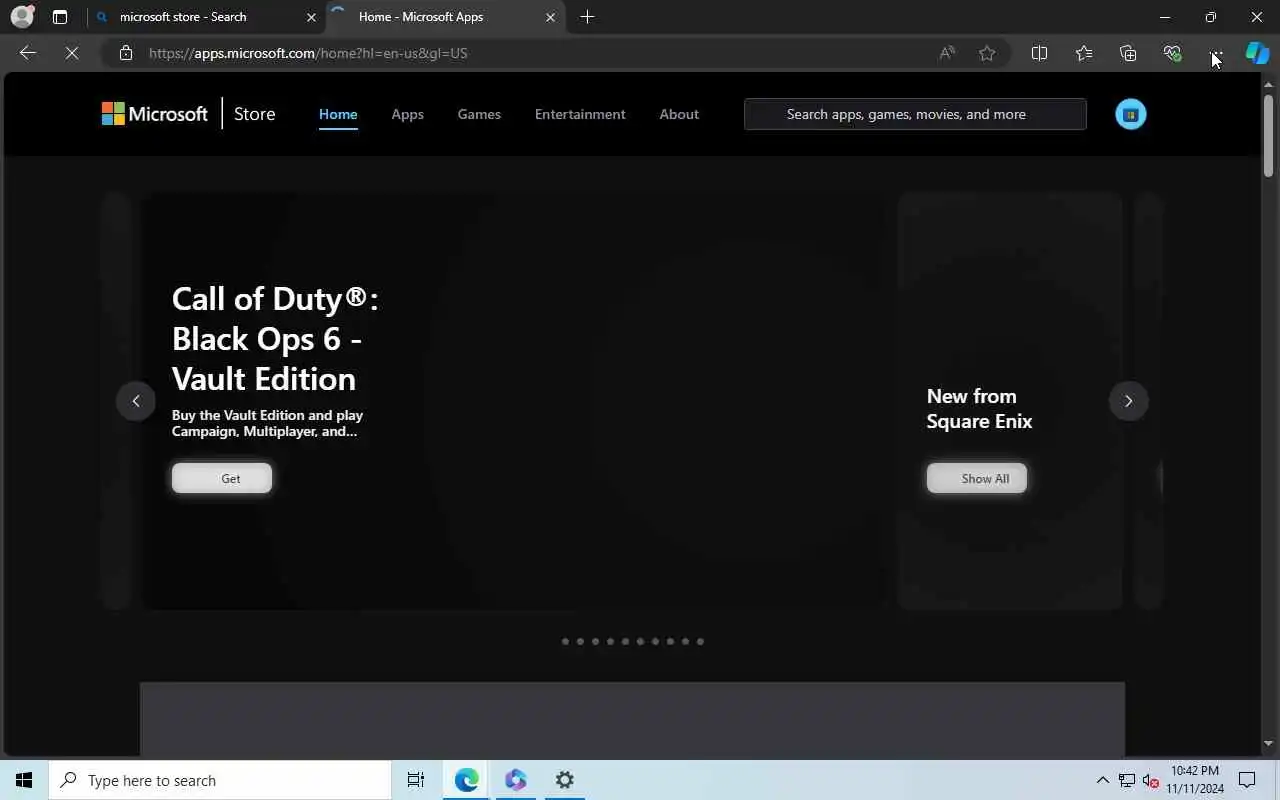Show All Square Enix titles
Image resolution: width=1280 pixels, height=800 pixels.
(x=977, y=478)
